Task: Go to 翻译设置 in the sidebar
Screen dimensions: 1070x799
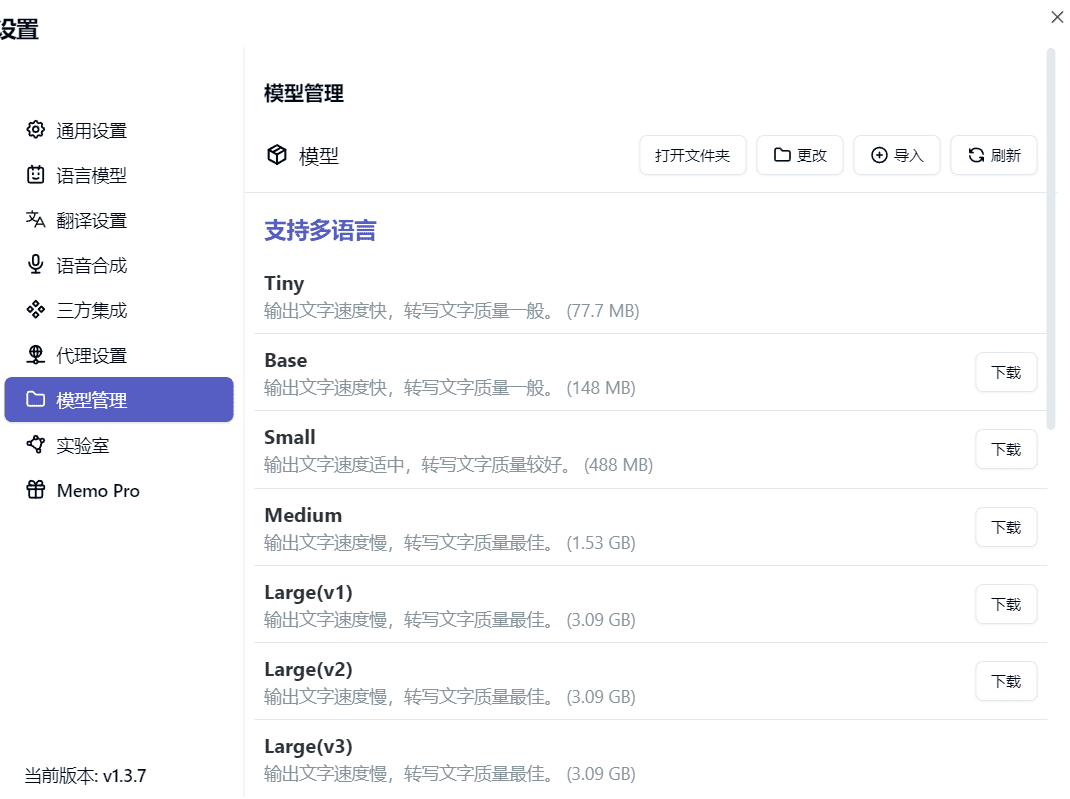Action: point(119,220)
